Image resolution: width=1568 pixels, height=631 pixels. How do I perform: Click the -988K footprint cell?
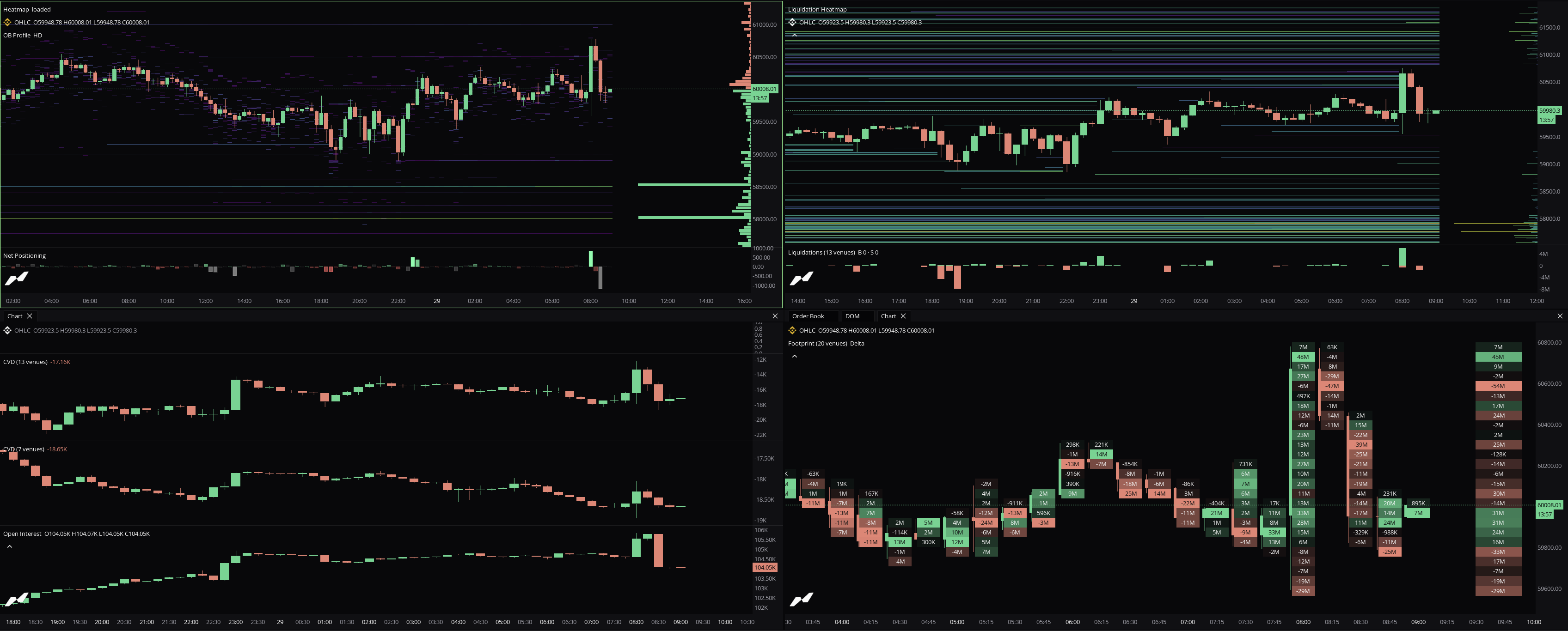(1389, 533)
